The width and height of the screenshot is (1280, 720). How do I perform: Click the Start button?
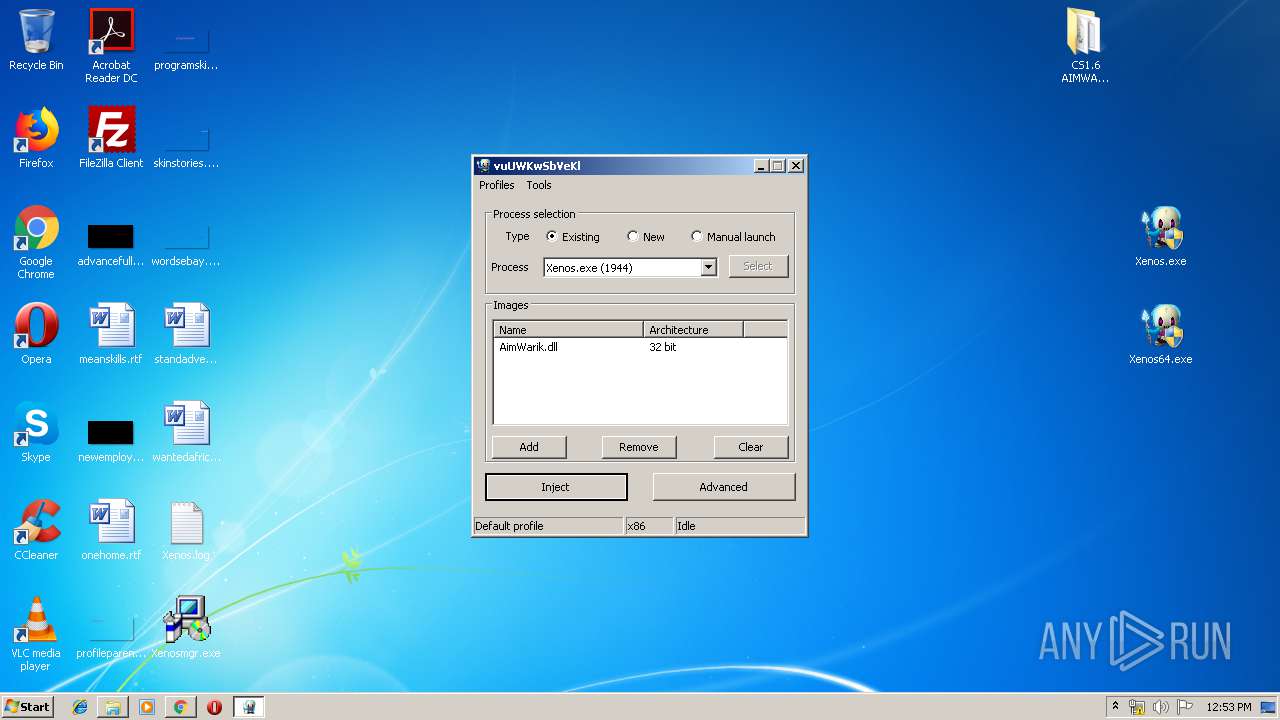pyautogui.click(x=27, y=707)
